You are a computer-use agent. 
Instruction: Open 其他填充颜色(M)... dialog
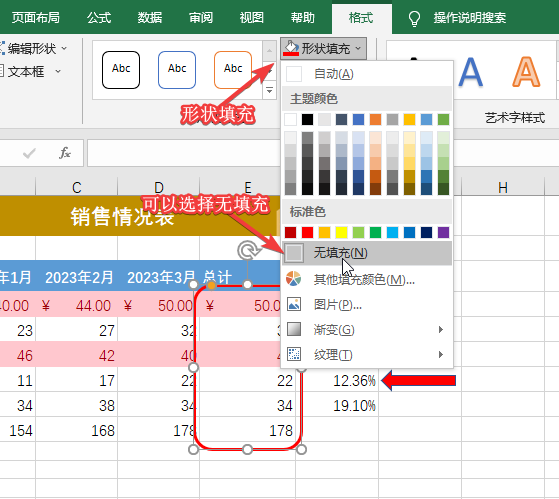[367, 279]
